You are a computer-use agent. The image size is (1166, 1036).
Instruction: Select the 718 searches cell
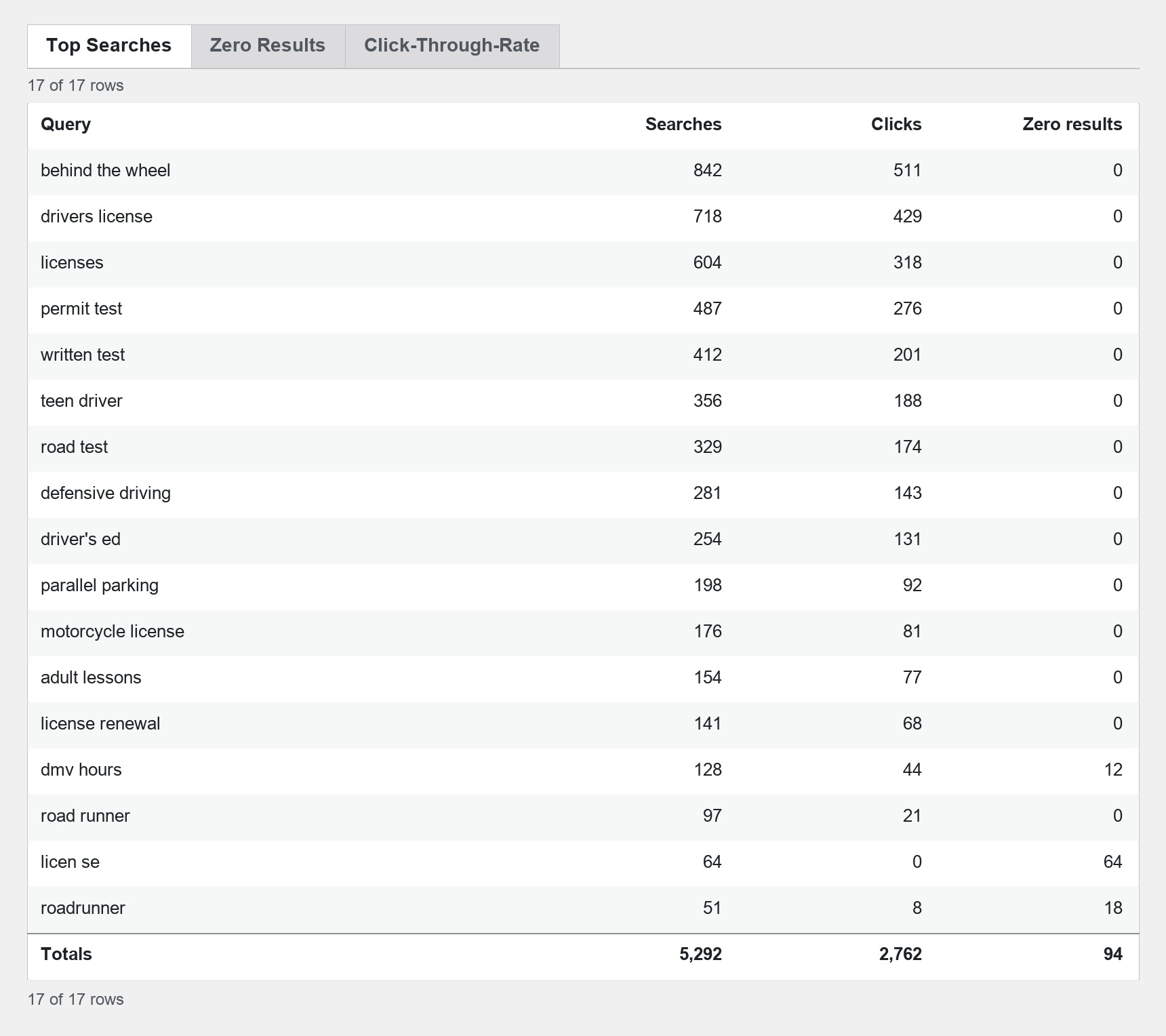(x=708, y=217)
